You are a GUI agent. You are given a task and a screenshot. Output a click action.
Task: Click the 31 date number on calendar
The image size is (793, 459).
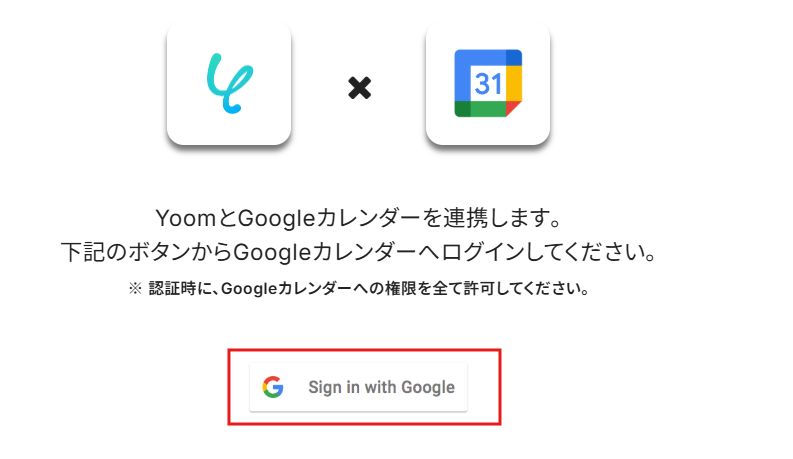(x=488, y=83)
